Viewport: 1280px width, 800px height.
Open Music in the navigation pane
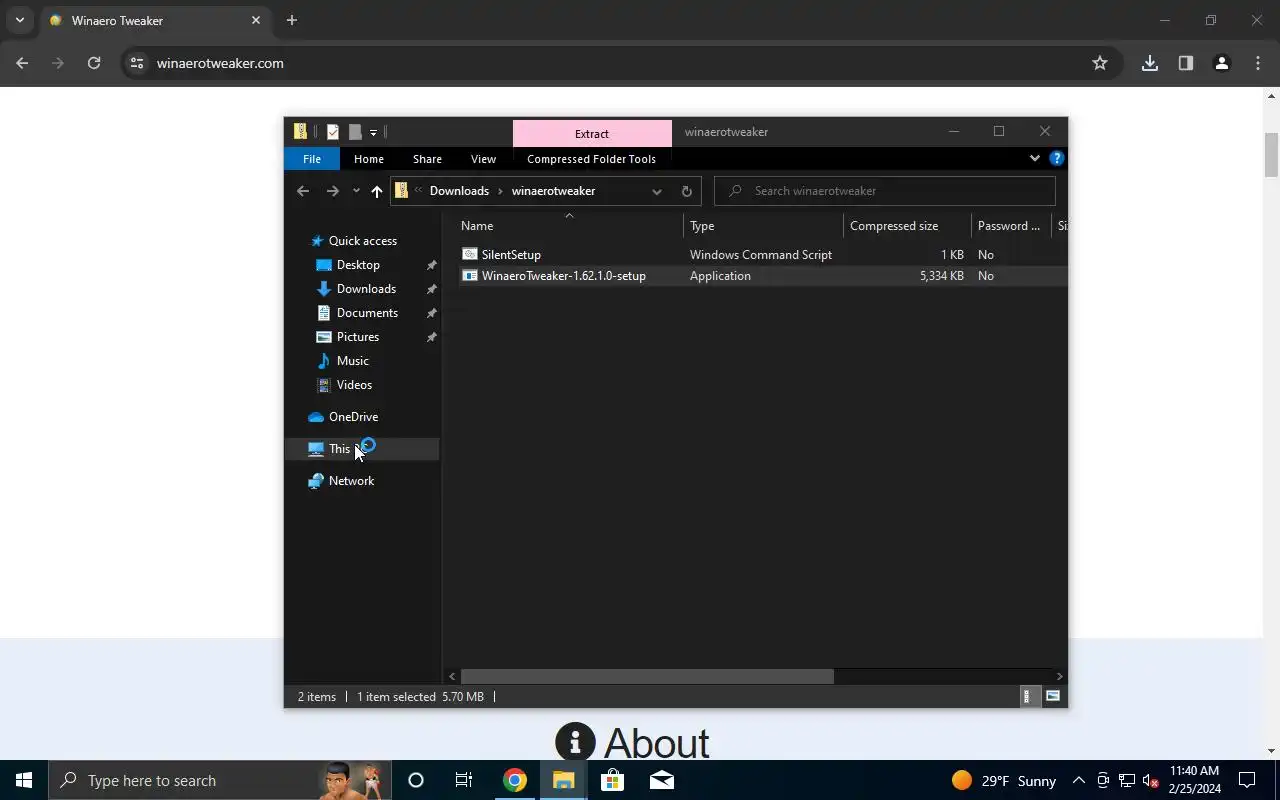352,361
